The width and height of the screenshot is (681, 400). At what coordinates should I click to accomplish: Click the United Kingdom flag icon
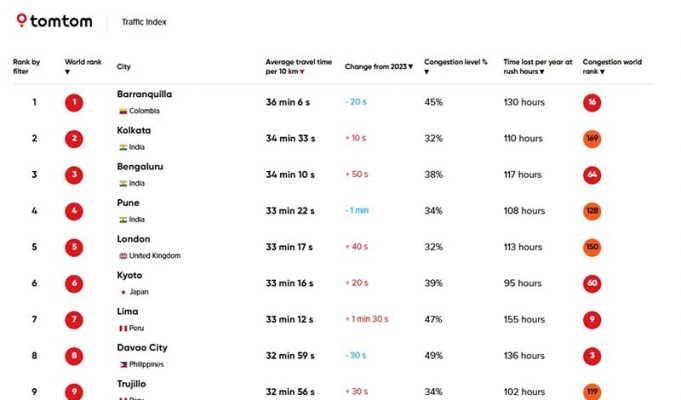point(122,256)
